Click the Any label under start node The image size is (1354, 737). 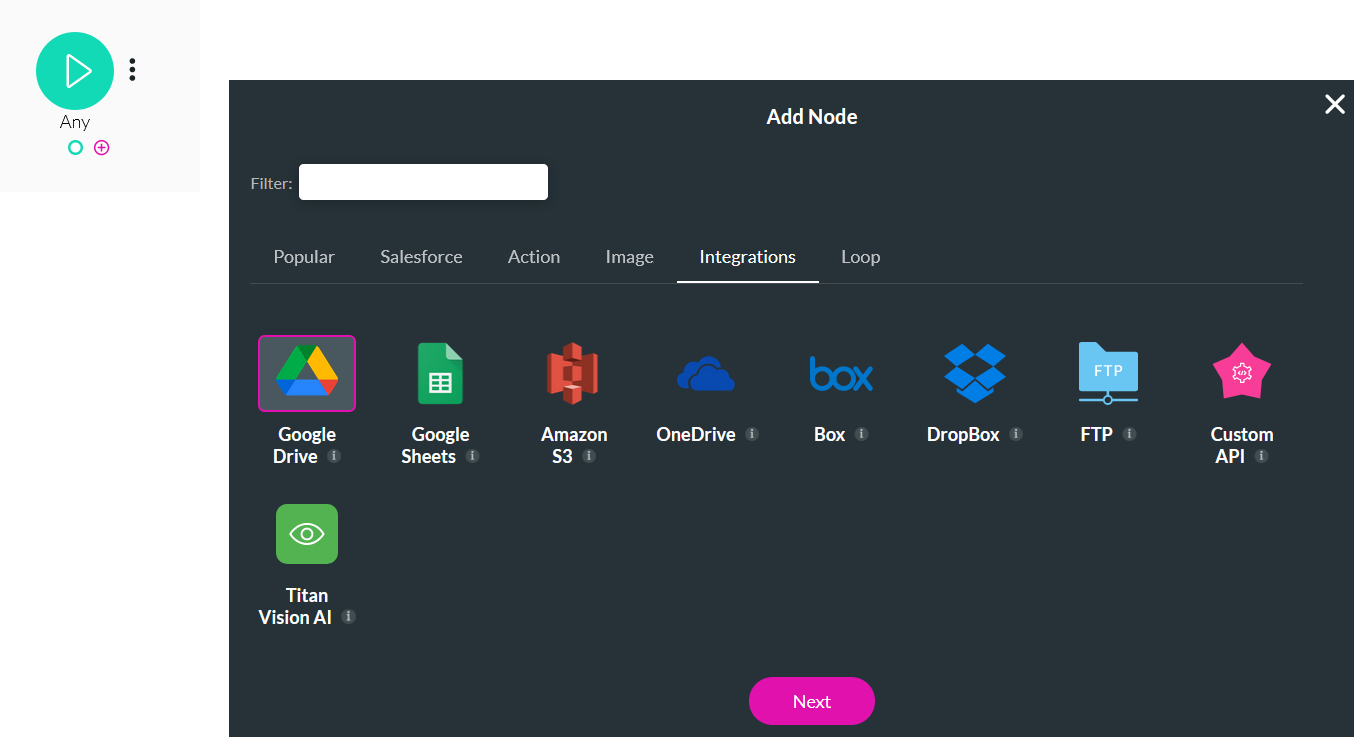click(75, 122)
